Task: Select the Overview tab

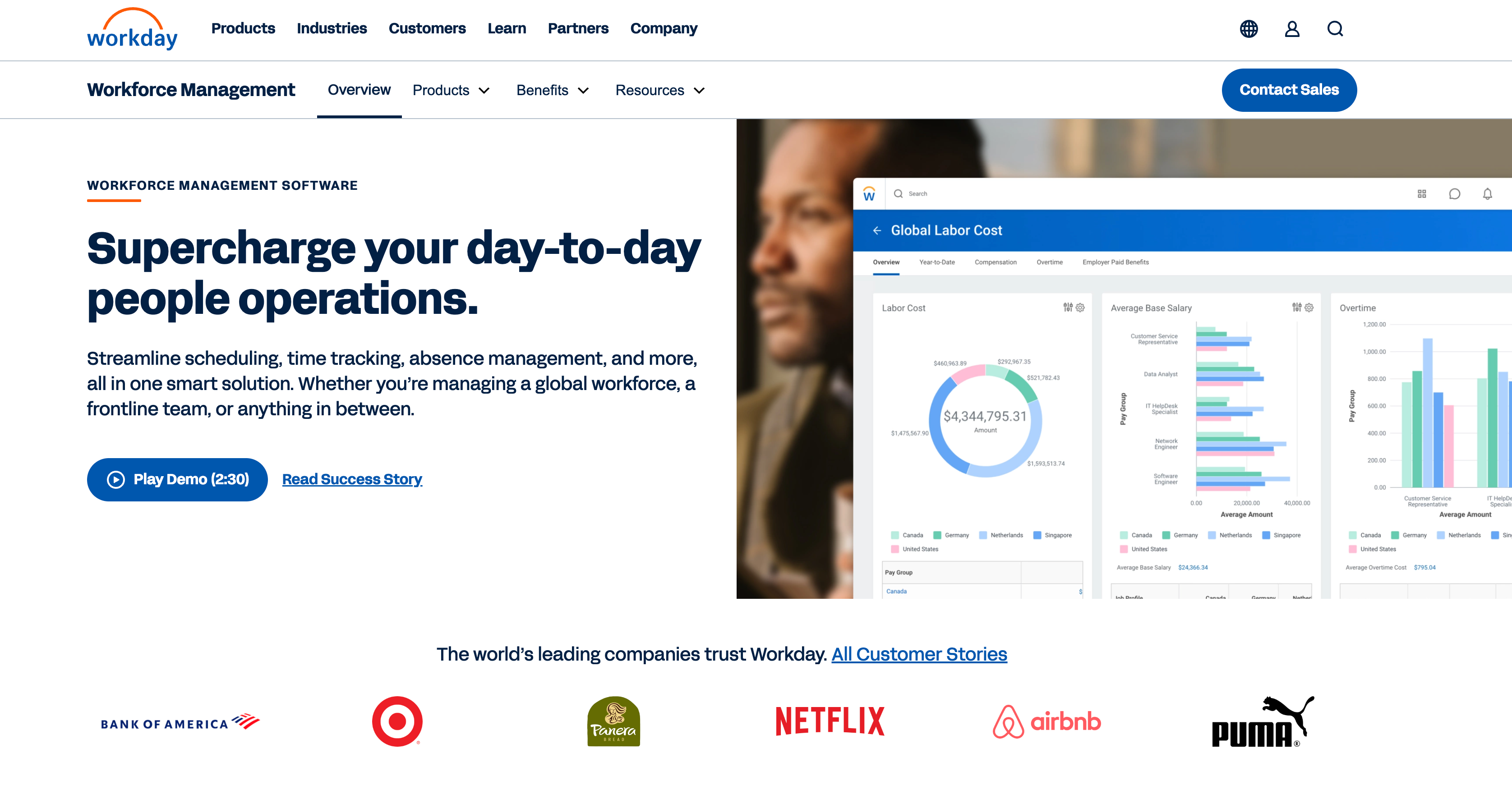Action: click(x=359, y=90)
